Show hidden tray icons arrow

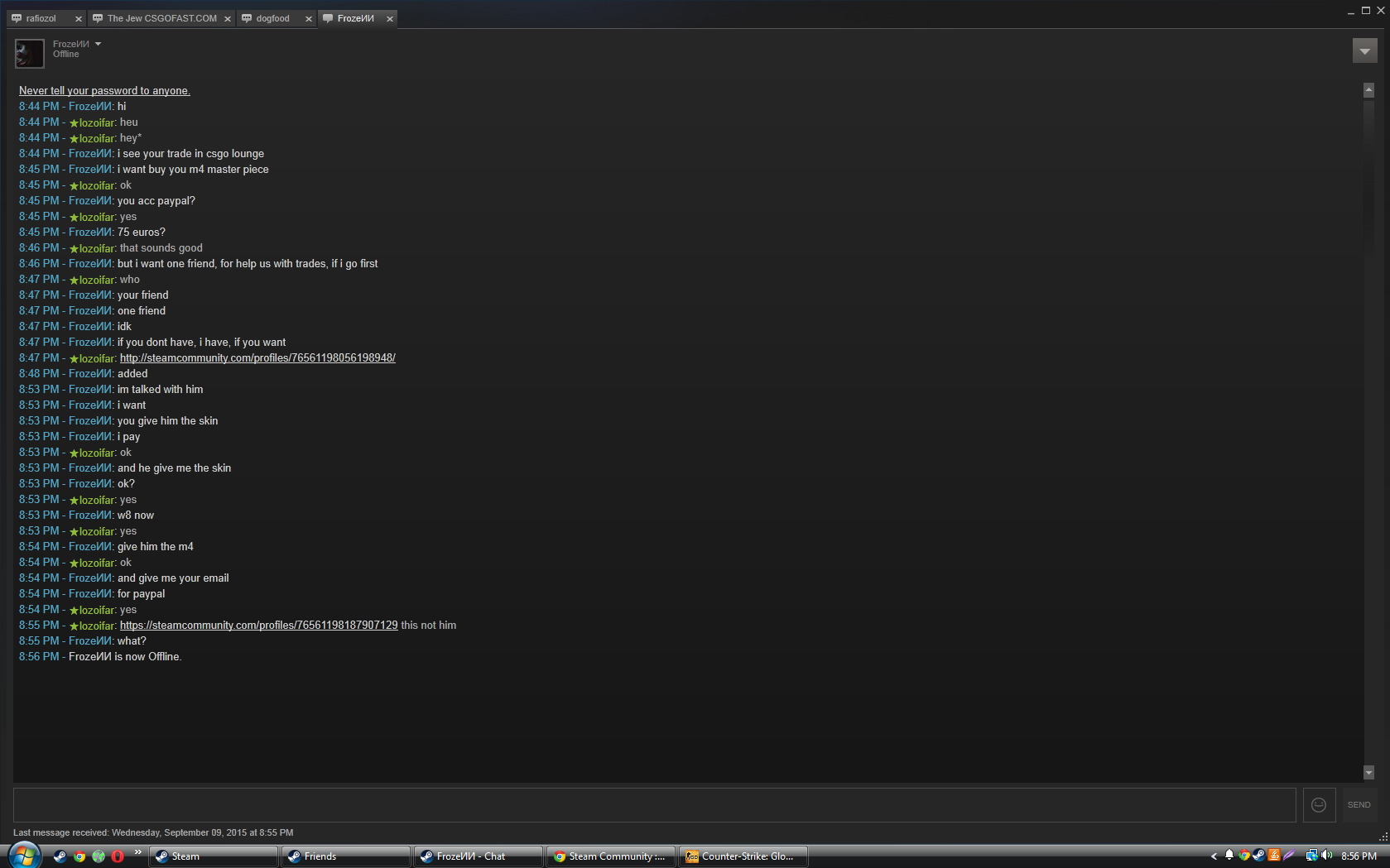click(1214, 856)
